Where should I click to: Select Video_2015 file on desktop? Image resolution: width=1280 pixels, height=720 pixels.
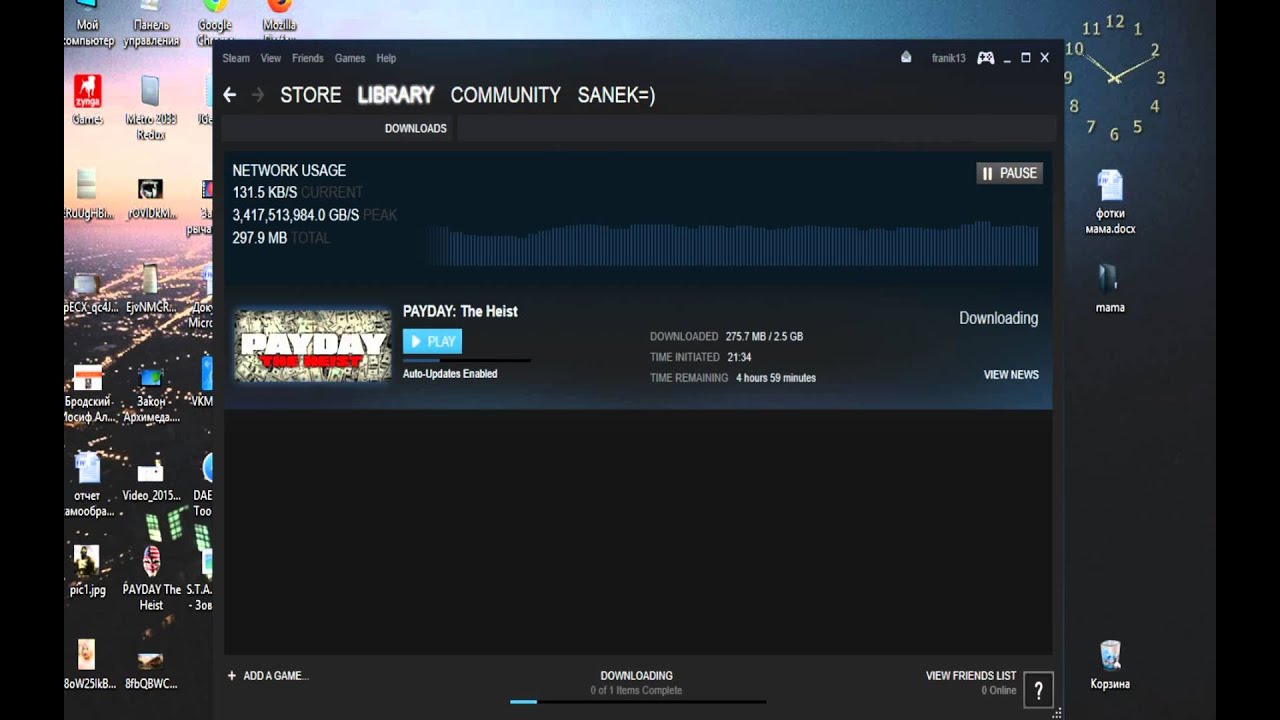(151, 477)
